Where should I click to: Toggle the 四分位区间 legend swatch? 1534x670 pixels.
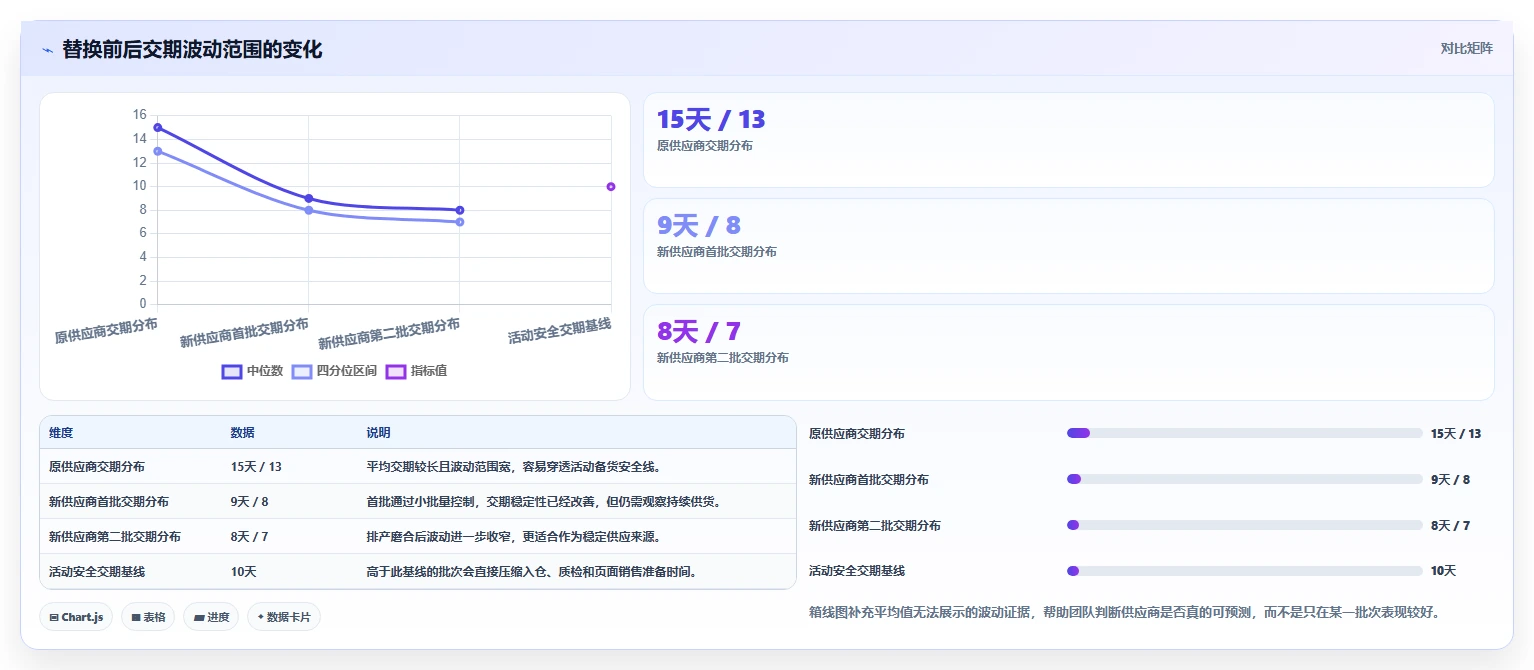(x=302, y=371)
